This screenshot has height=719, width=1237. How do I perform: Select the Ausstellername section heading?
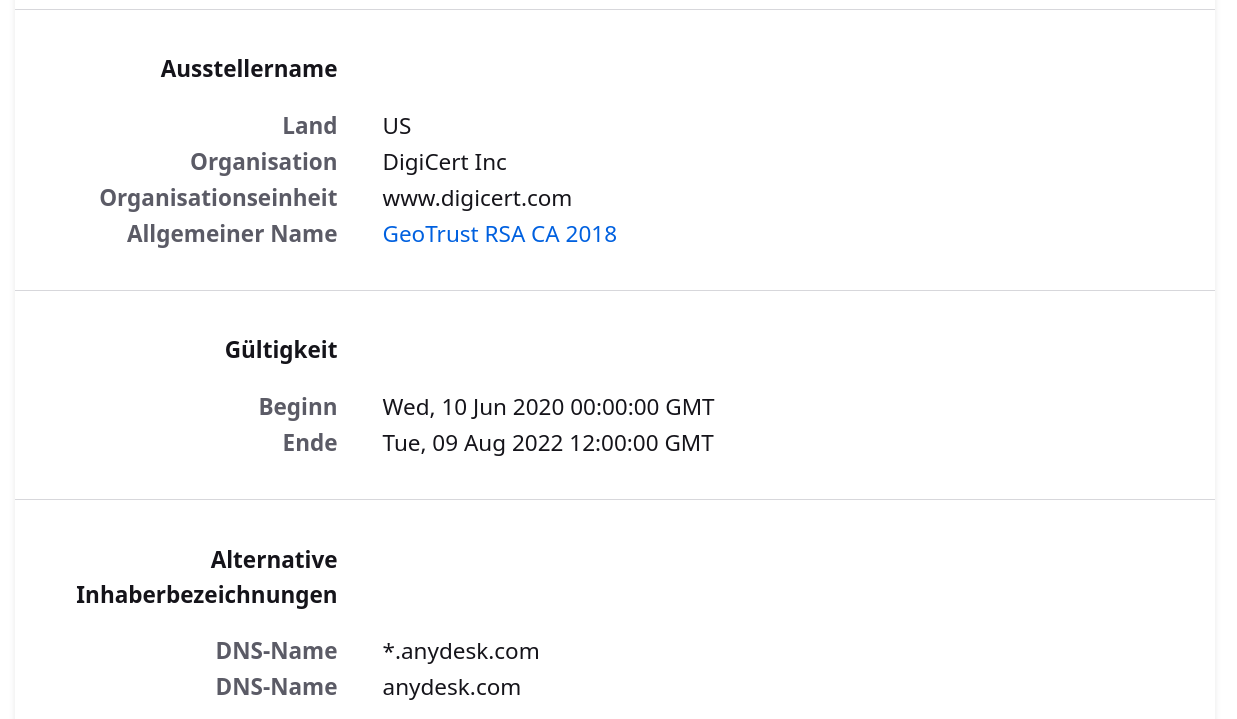coord(249,69)
